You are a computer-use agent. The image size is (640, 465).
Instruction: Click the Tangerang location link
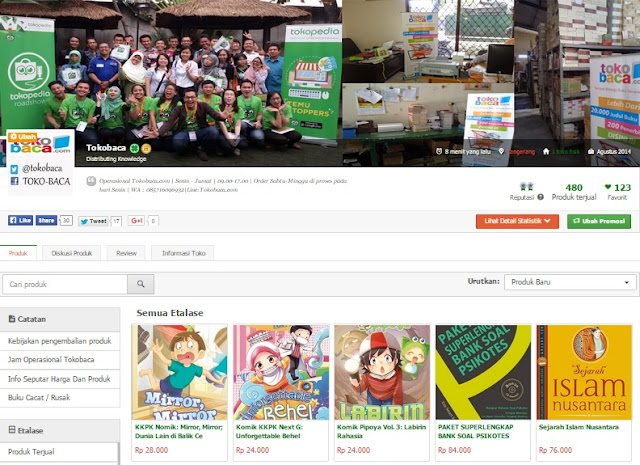pyautogui.click(x=521, y=151)
